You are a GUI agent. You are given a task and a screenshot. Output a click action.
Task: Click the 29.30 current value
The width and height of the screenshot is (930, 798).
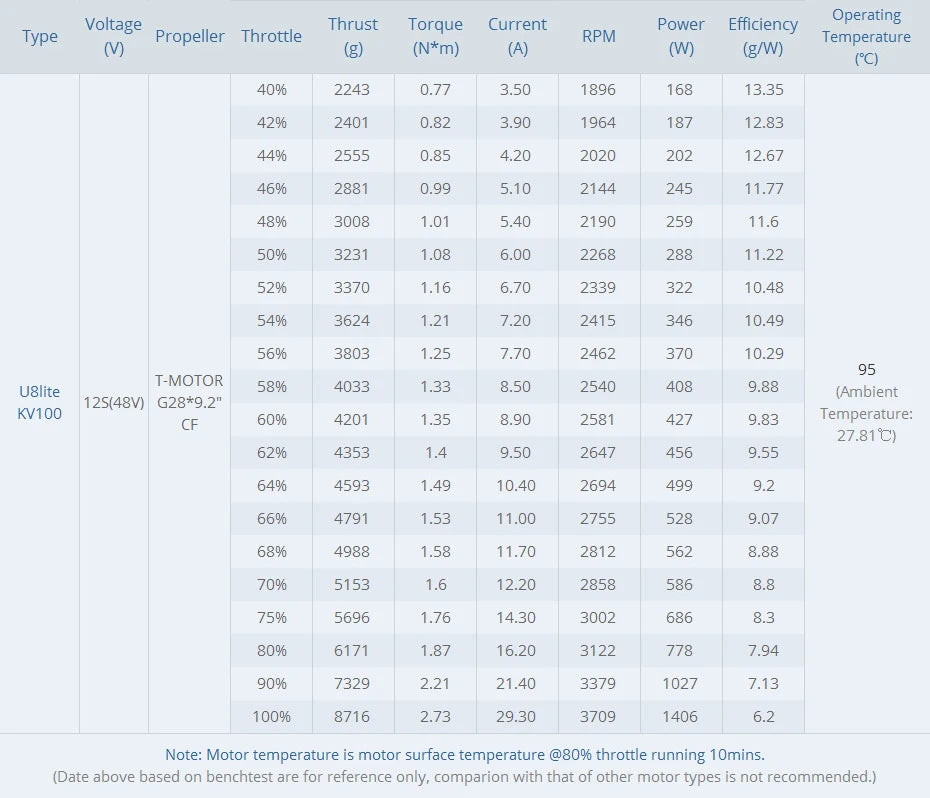pyautogui.click(x=516, y=716)
